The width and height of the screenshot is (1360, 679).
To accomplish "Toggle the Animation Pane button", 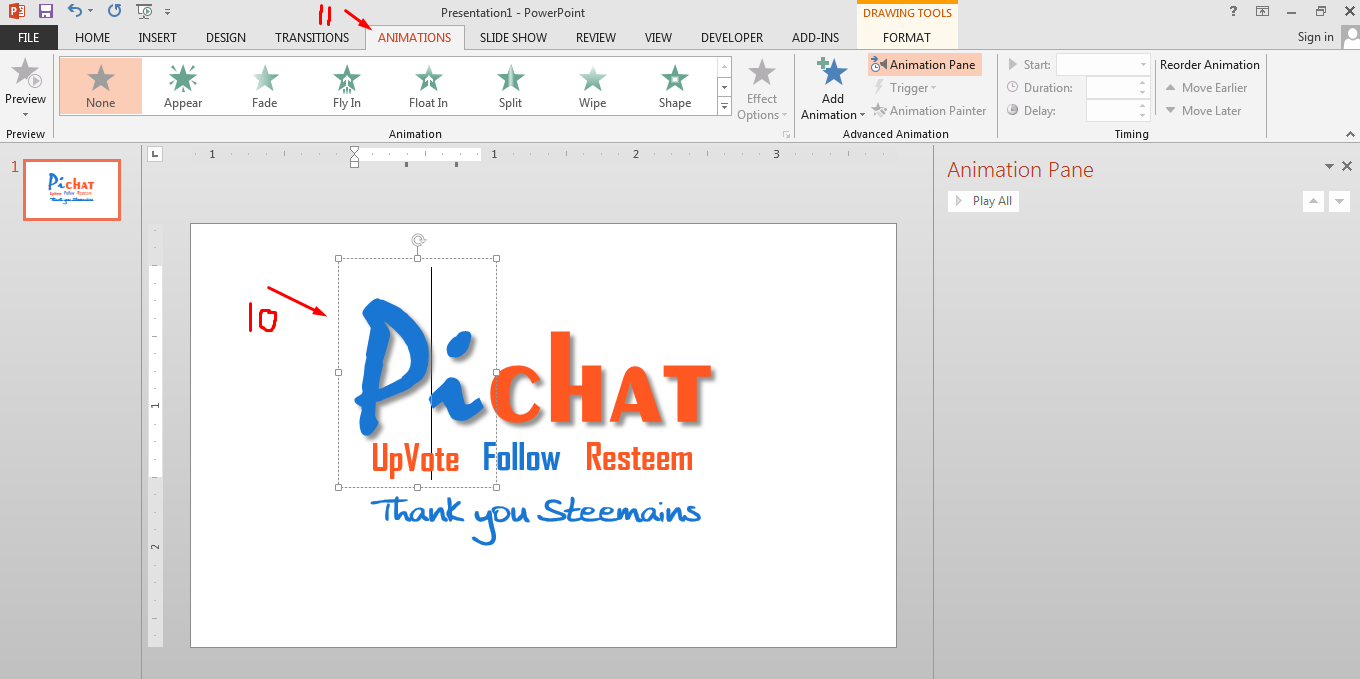I will point(925,65).
